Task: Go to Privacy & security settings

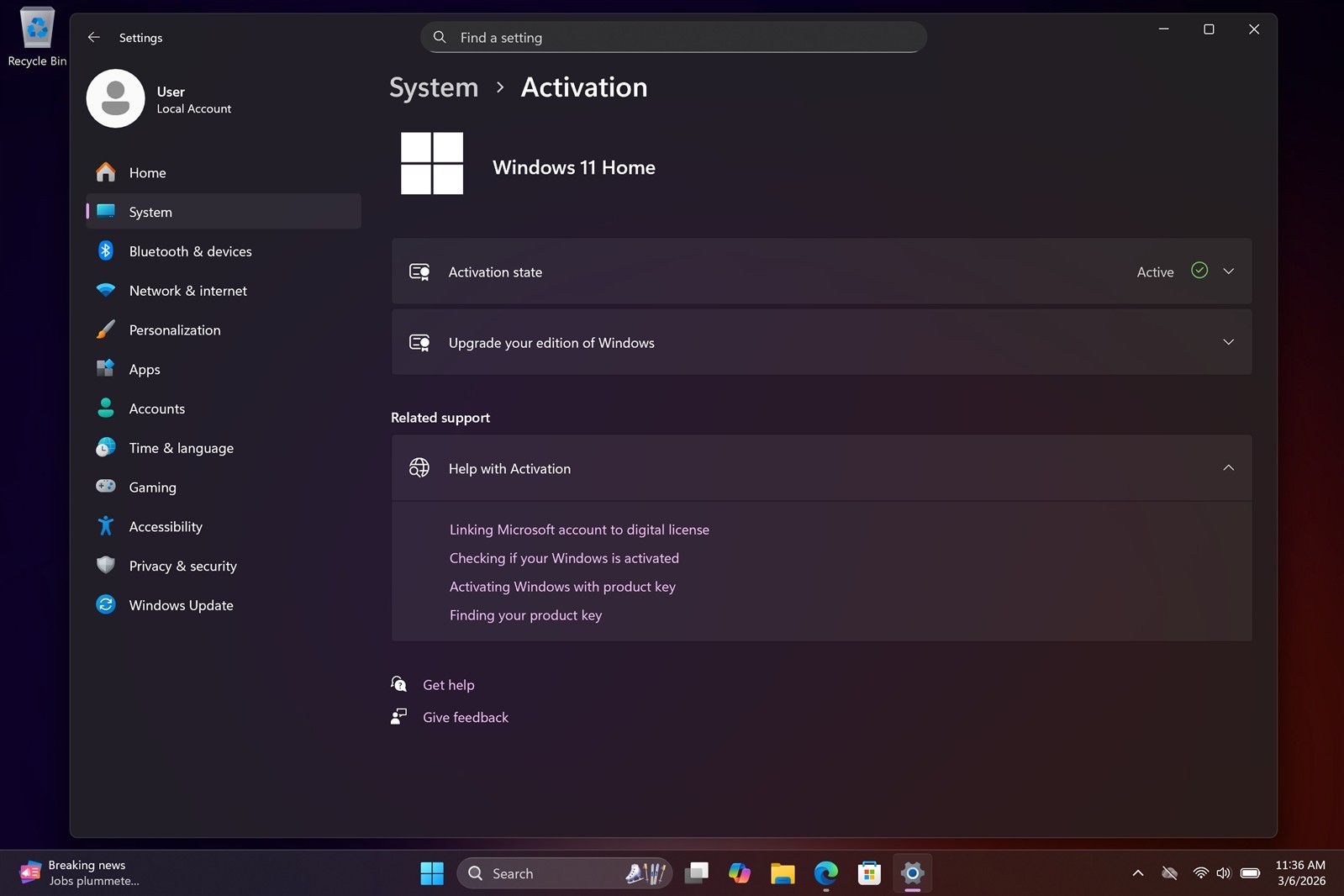Action: pos(224,566)
